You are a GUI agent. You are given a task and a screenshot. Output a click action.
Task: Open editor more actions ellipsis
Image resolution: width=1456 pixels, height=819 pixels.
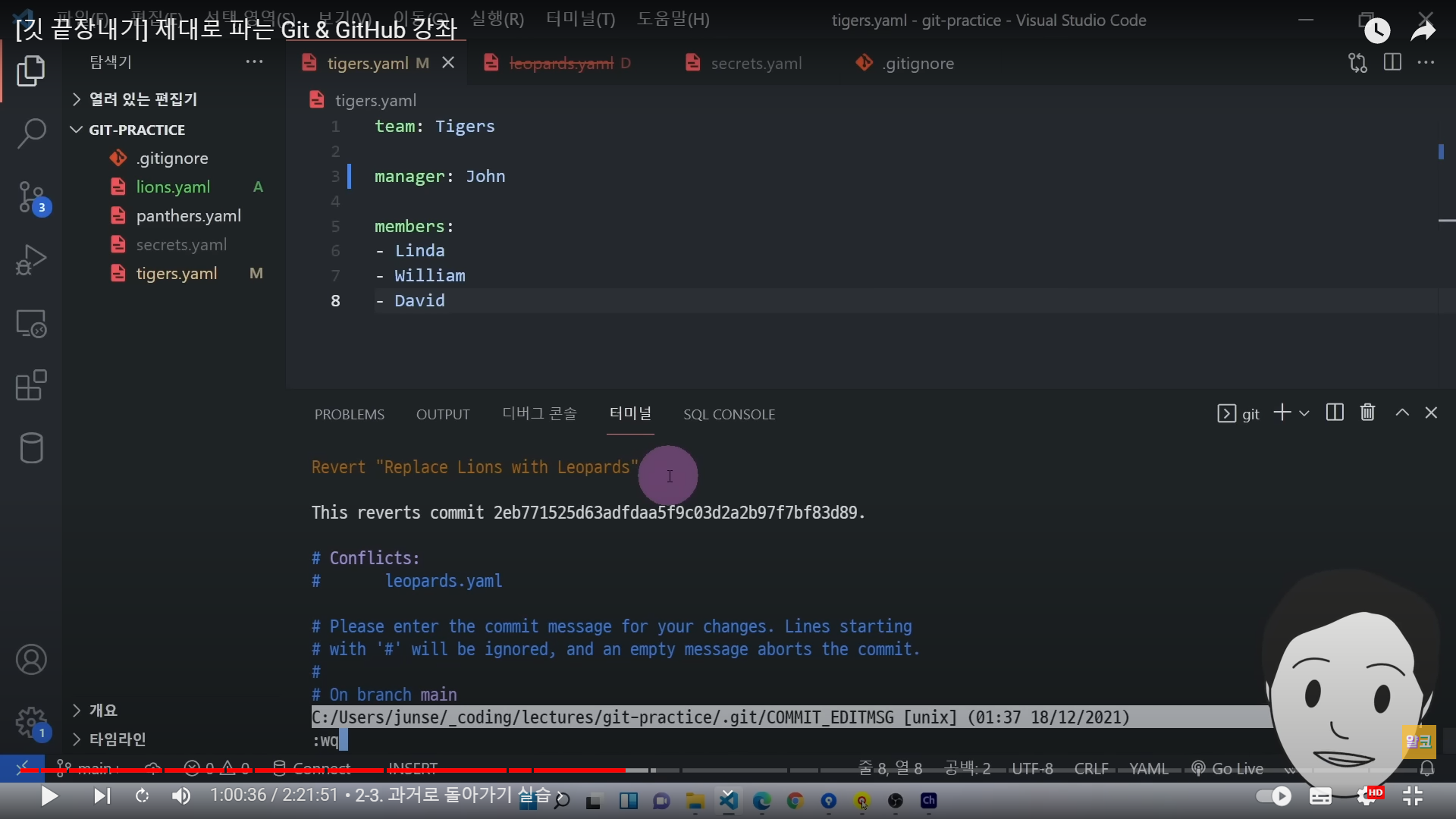coord(1426,62)
